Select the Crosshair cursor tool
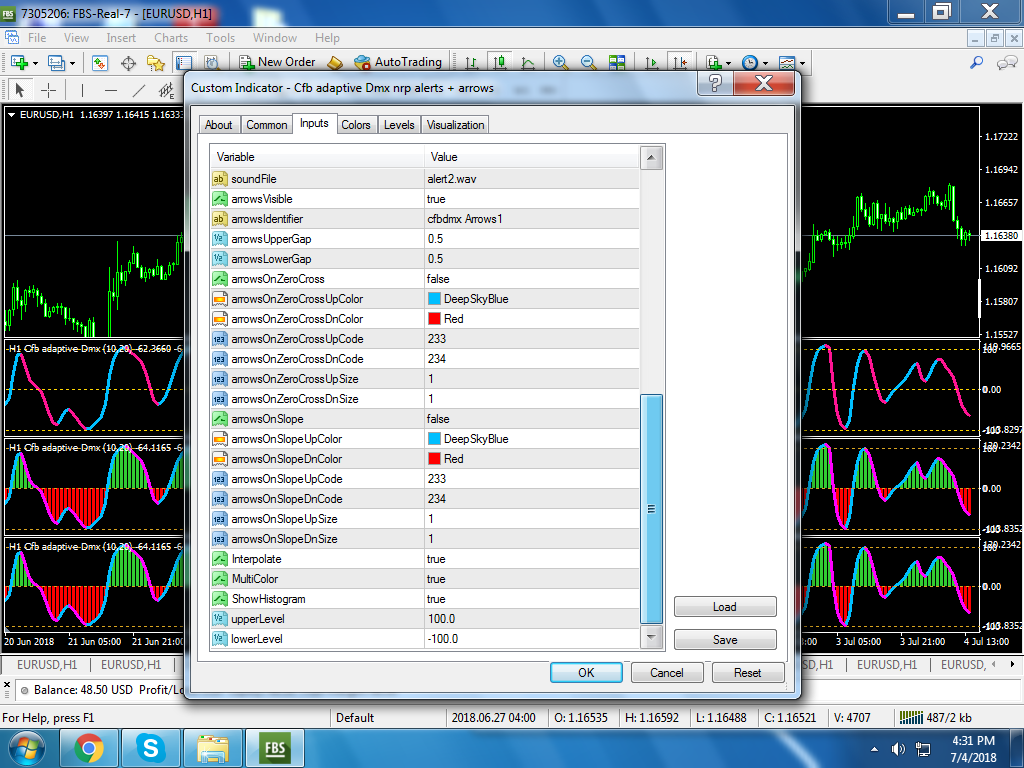This screenshot has height=768, width=1024. pos(49,90)
